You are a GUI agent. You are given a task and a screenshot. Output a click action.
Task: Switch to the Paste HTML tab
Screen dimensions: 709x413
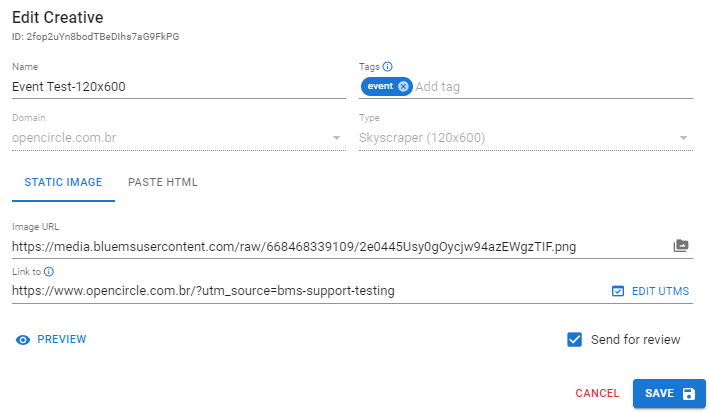click(163, 183)
